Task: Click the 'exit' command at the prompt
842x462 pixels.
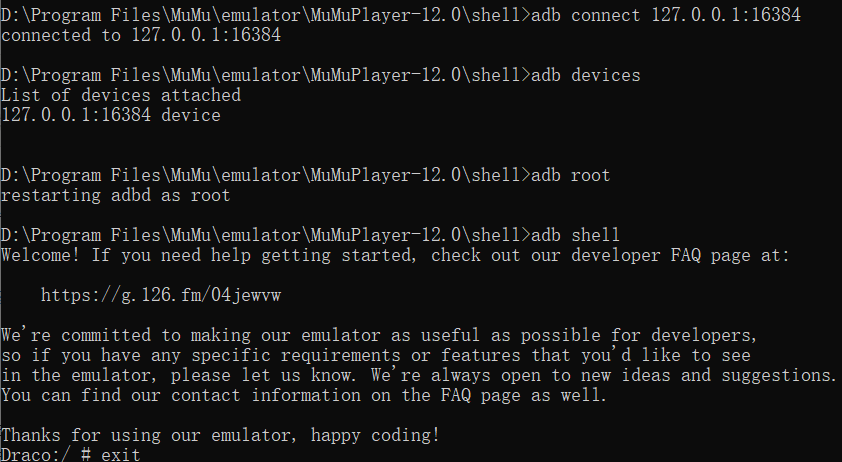Action: (x=121, y=454)
